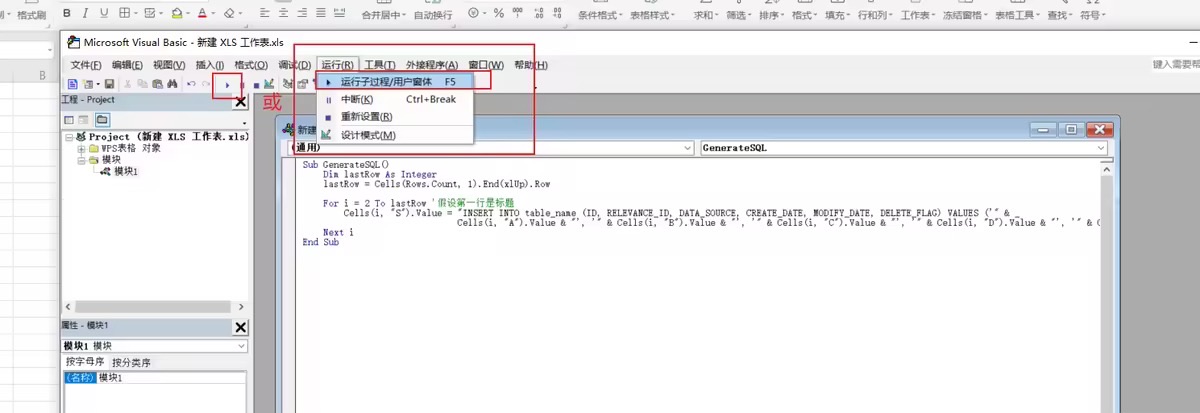Click the View WPS sheet toolbar icon
This screenshot has height=413, width=1200.
(x=73, y=84)
